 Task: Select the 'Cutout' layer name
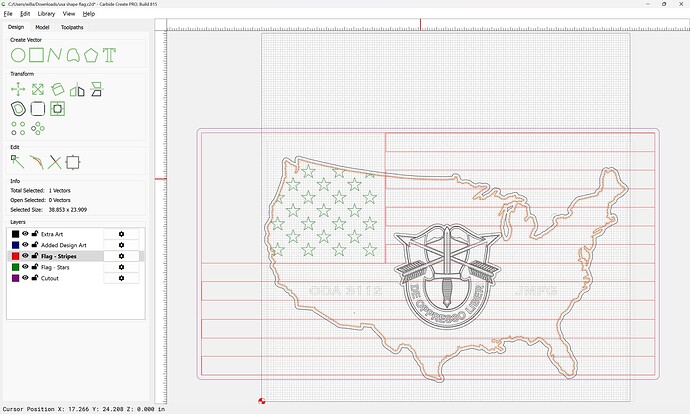(50, 278)
